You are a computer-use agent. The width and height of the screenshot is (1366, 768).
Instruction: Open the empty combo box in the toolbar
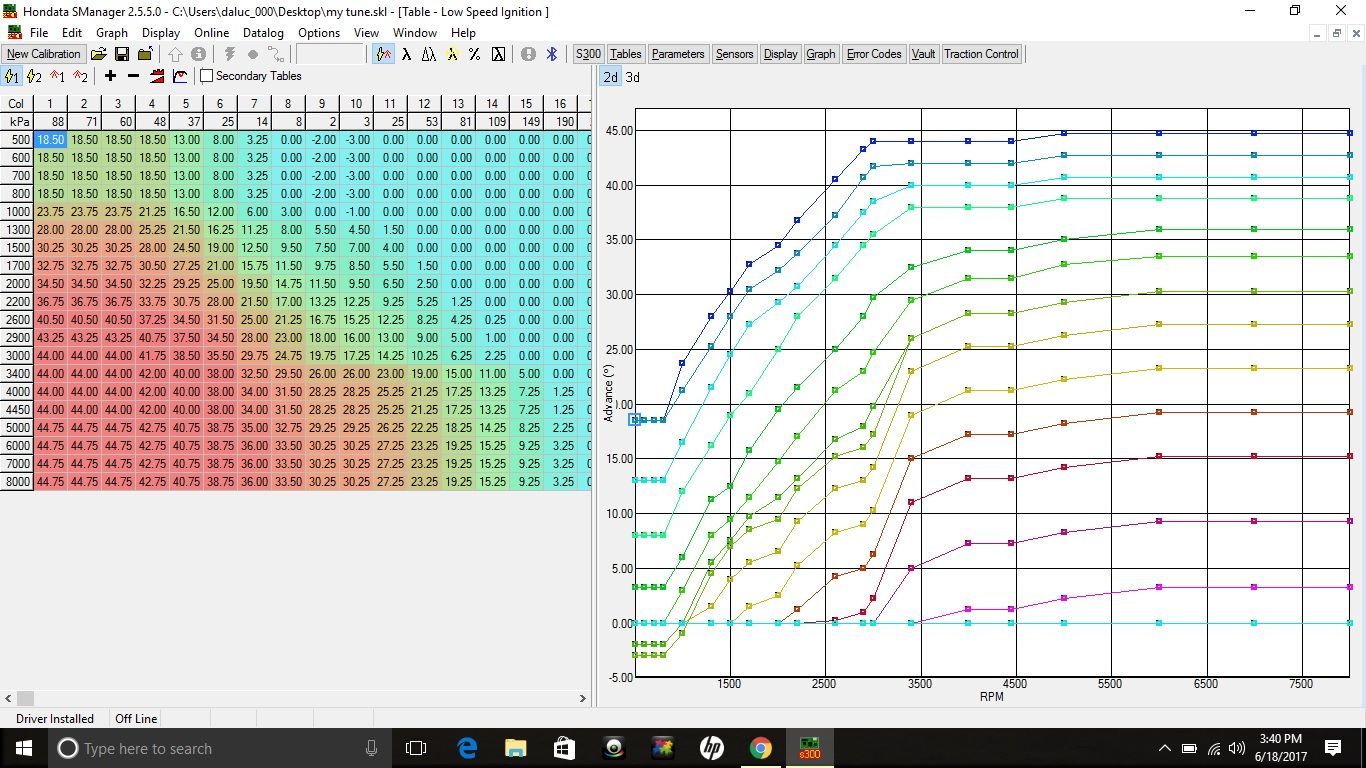coord(331,54)
